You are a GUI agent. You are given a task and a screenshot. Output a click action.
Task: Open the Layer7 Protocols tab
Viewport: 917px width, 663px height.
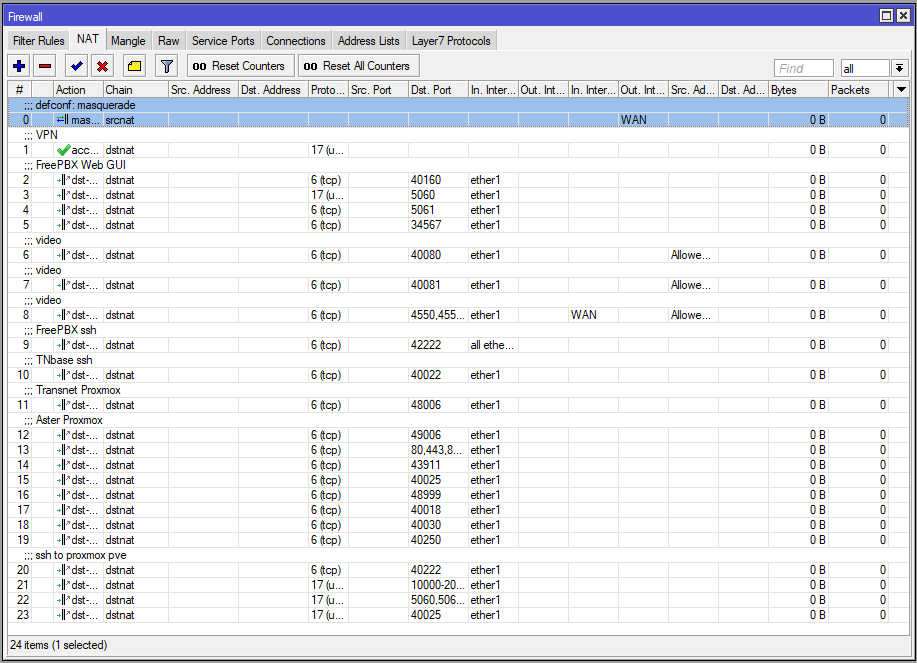pyautogui.click(x=451, y=41)
